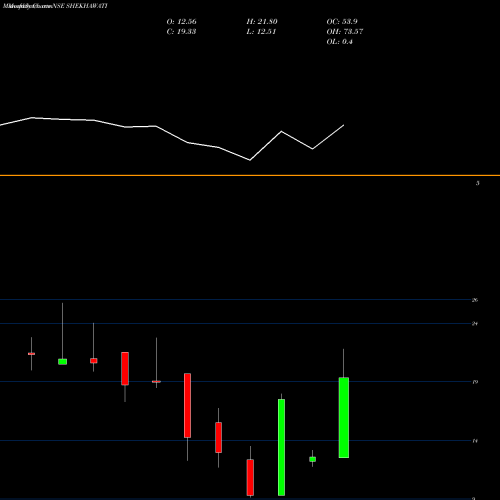Screen dimensions: 500x500
Task: Click the close value C: 19.33
Action: [x=181, y=32]
